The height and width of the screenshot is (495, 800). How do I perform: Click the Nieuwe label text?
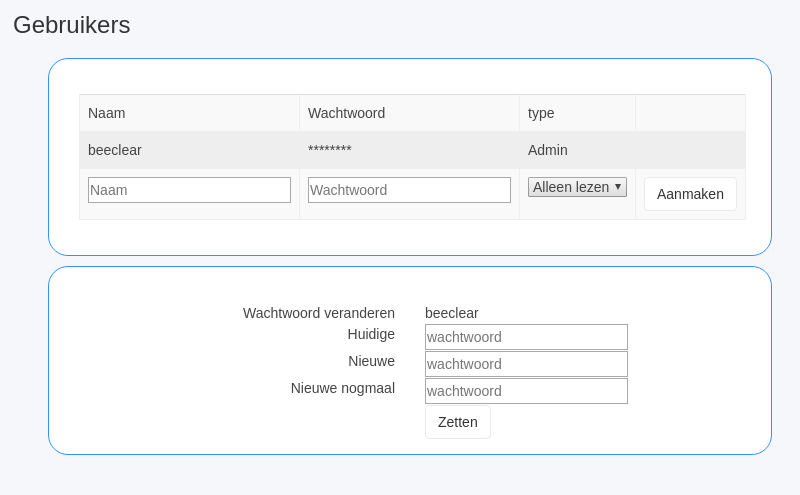coord(371,361)
